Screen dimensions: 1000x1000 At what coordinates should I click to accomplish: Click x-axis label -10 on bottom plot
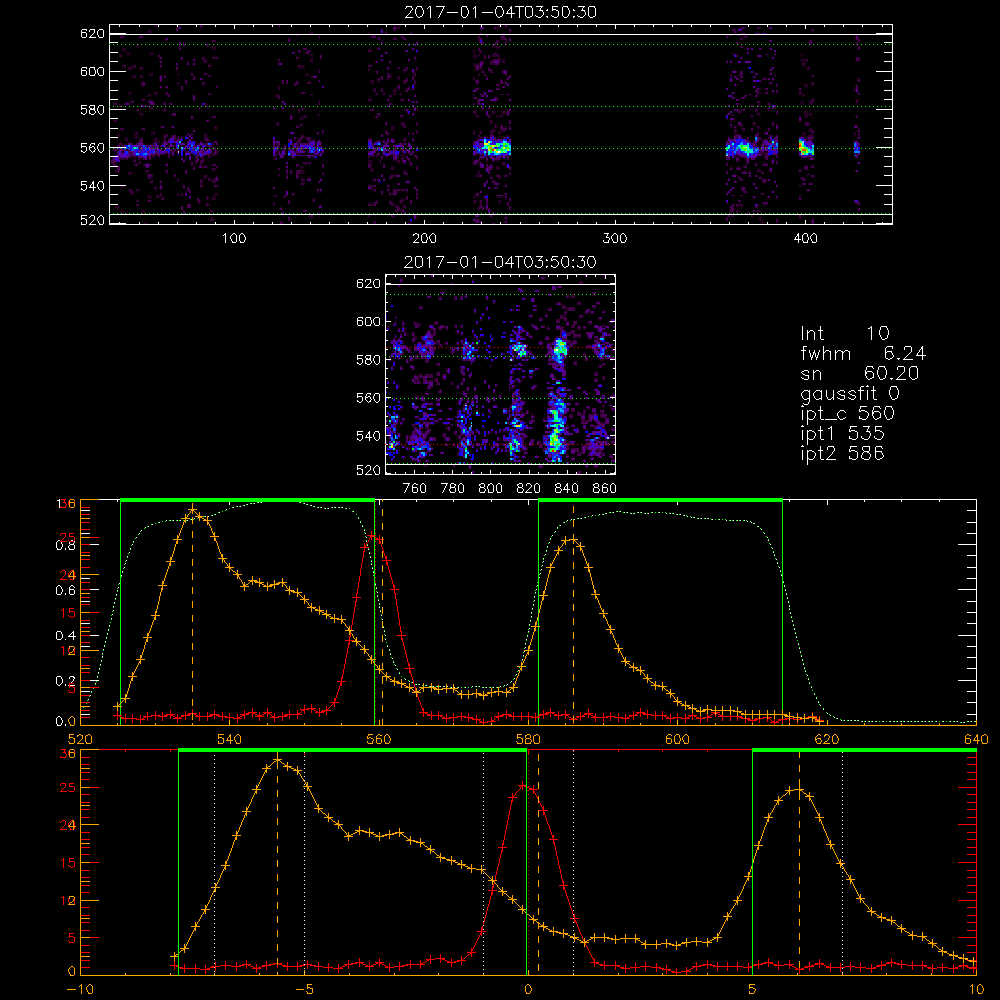(x=80, y=990)
